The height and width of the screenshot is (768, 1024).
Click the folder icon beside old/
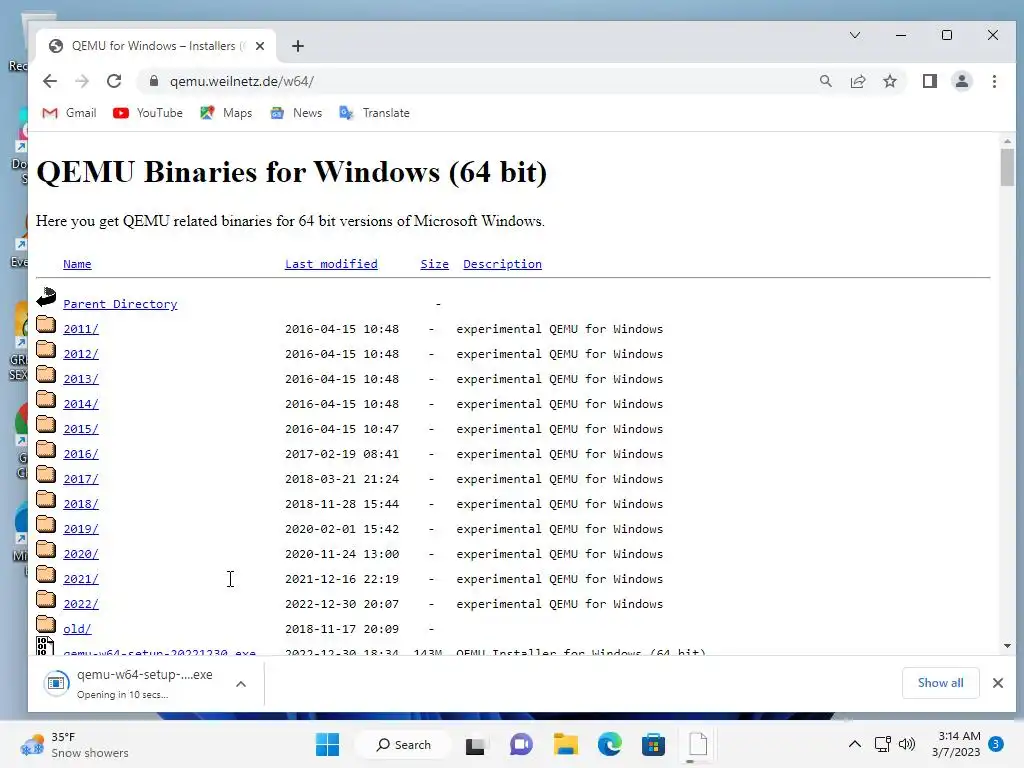(x=46, y=624)
